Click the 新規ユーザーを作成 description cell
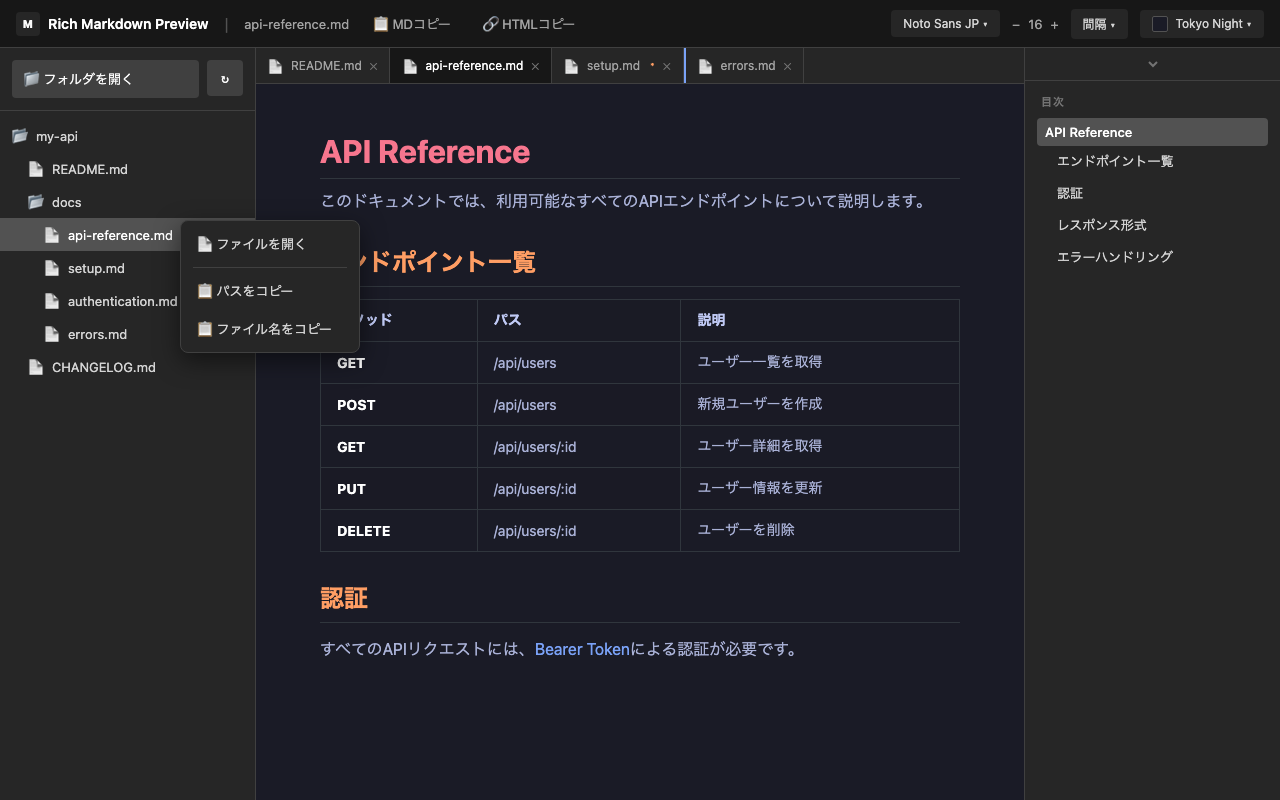The width and height of the screenshot is (1280, 800). click(820, 405)
